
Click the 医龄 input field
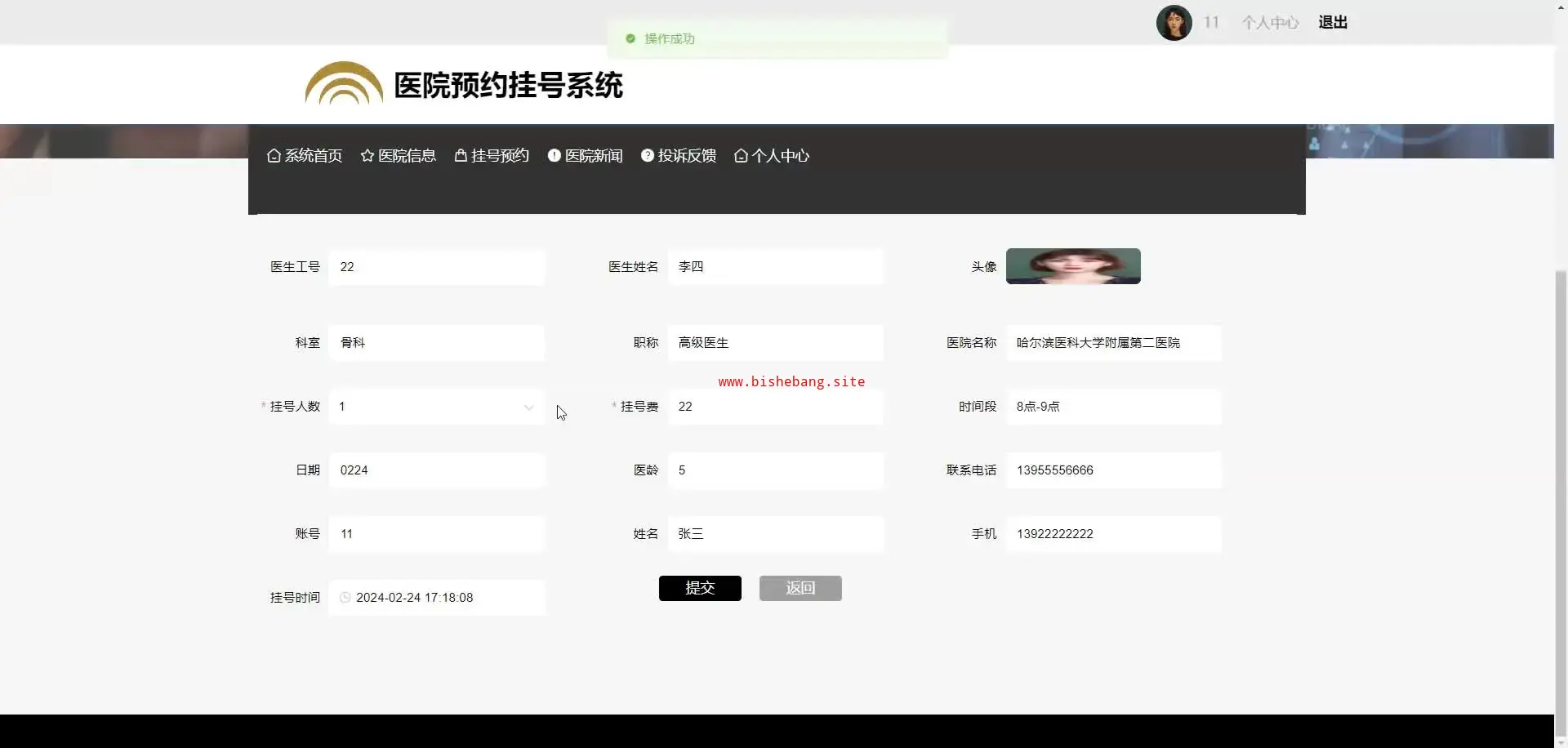point(775,470)
